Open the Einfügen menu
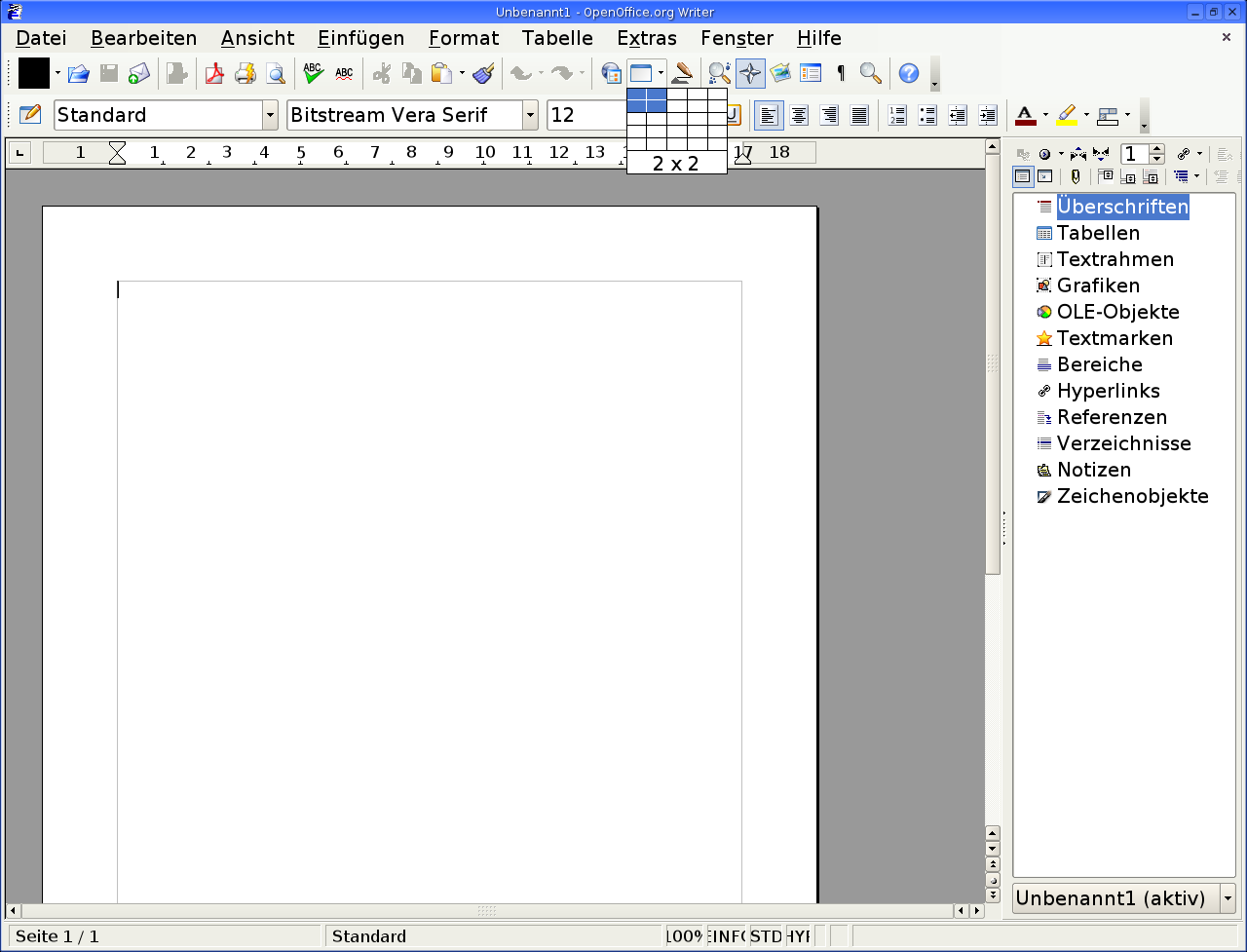 361,38
